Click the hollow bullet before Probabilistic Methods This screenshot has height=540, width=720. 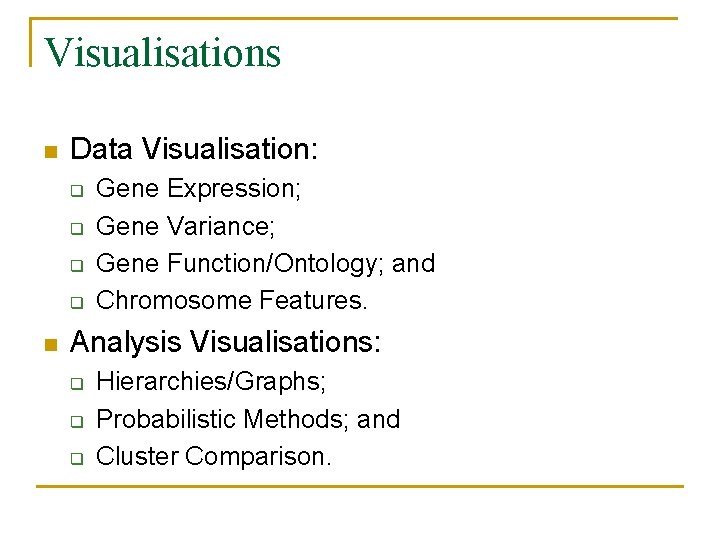75,421
